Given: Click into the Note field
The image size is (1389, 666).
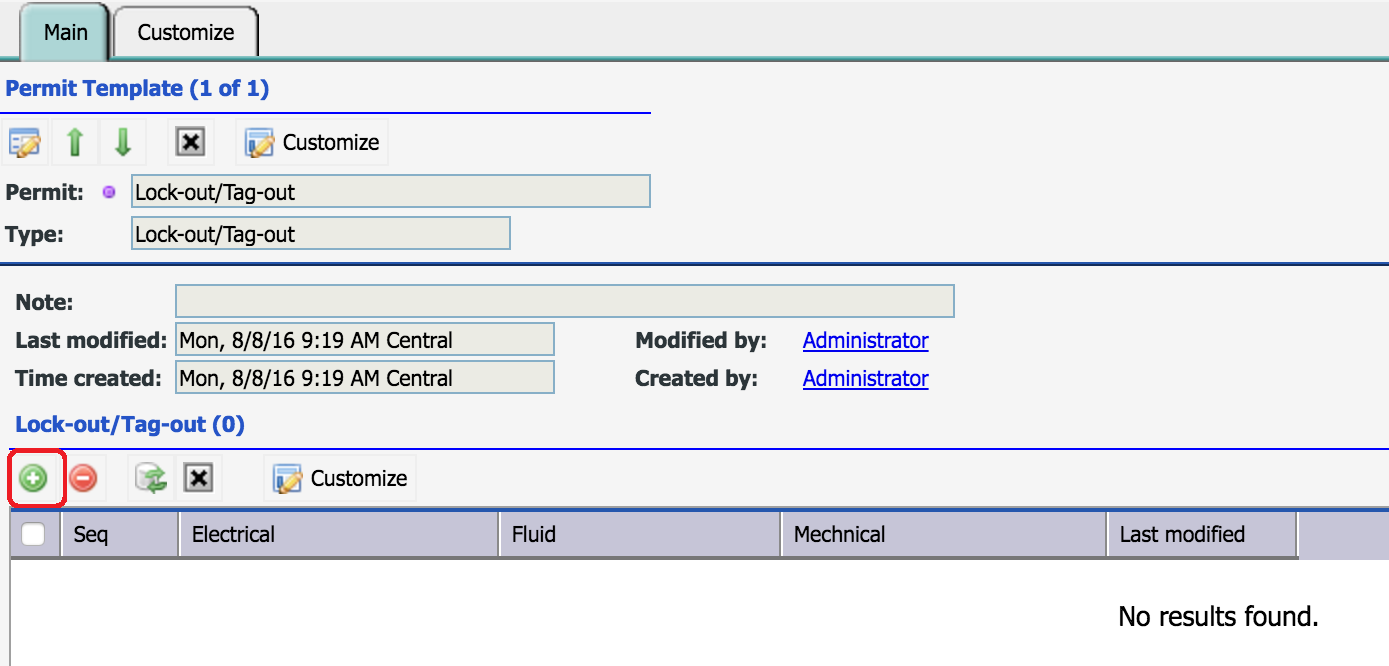Looking at the screenshot, I should point(565,302).
